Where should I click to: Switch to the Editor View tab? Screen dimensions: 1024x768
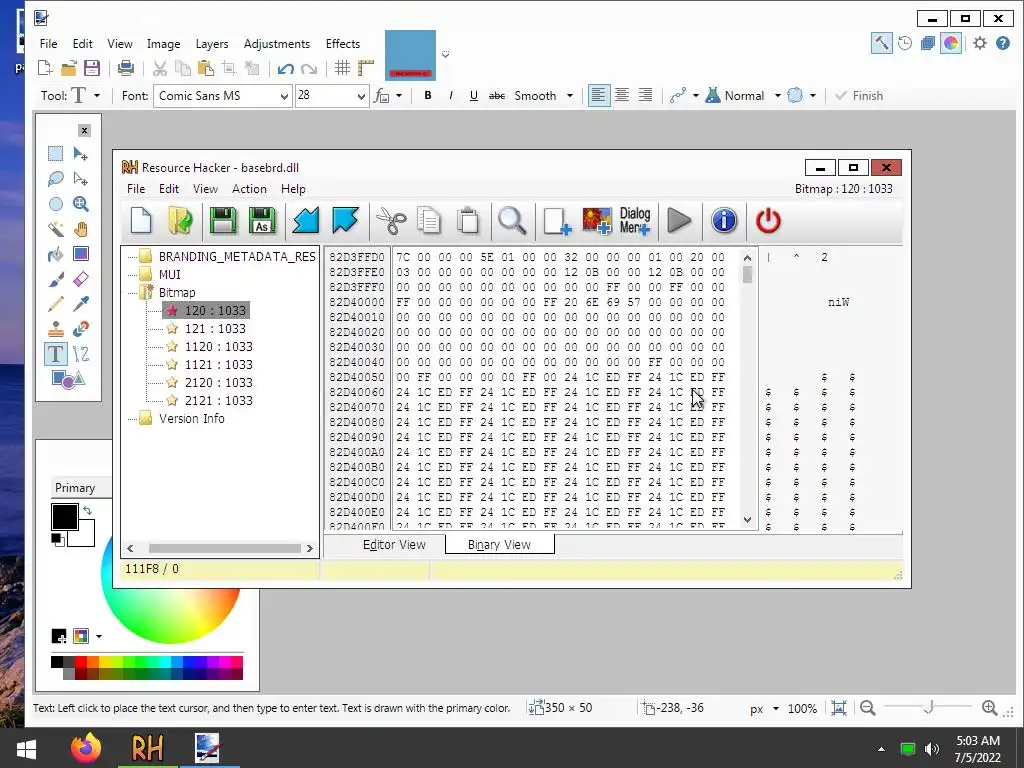[x=394, y=545]
